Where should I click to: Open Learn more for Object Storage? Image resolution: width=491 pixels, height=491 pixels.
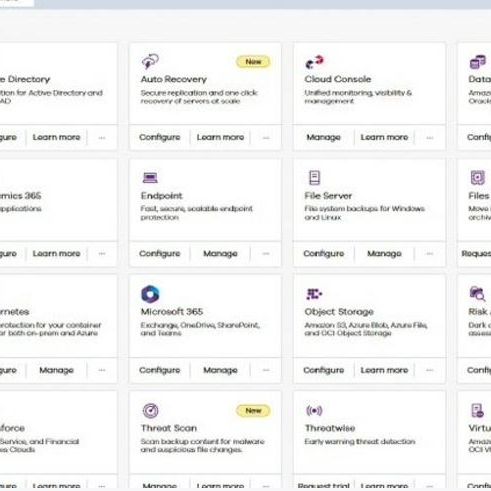384,370
